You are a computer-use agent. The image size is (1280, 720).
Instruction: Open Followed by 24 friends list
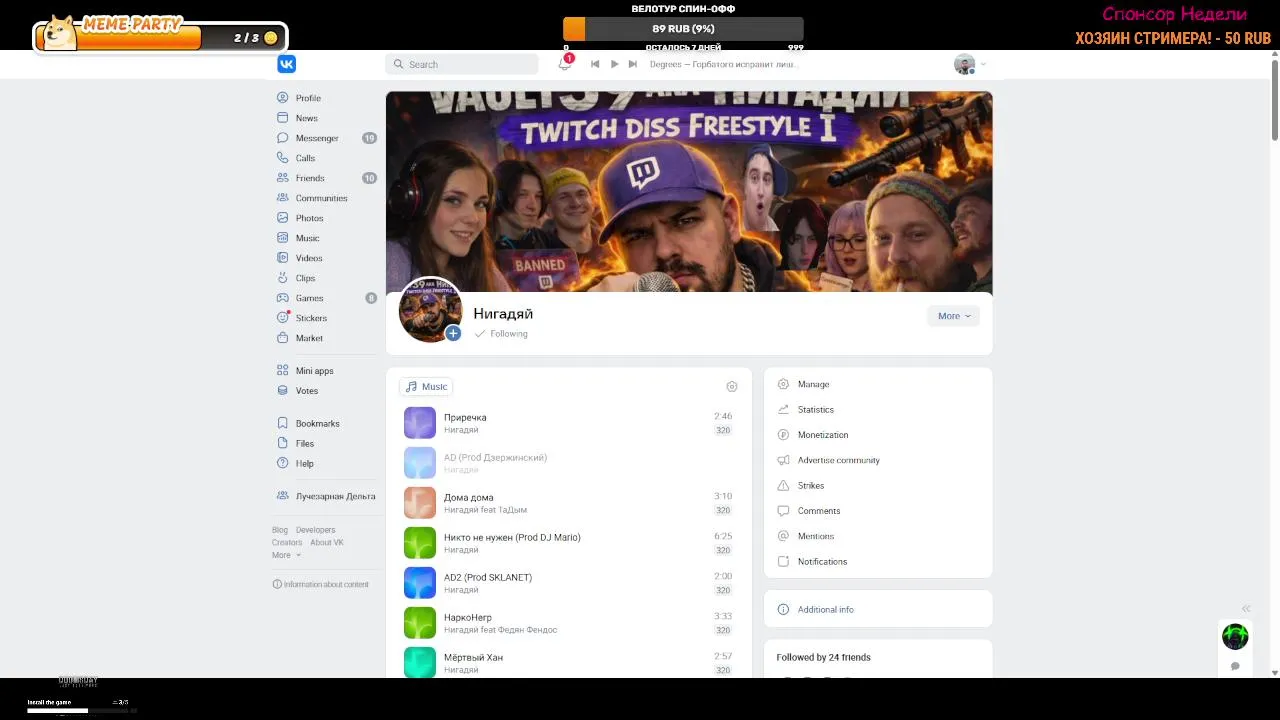(823, 657)
